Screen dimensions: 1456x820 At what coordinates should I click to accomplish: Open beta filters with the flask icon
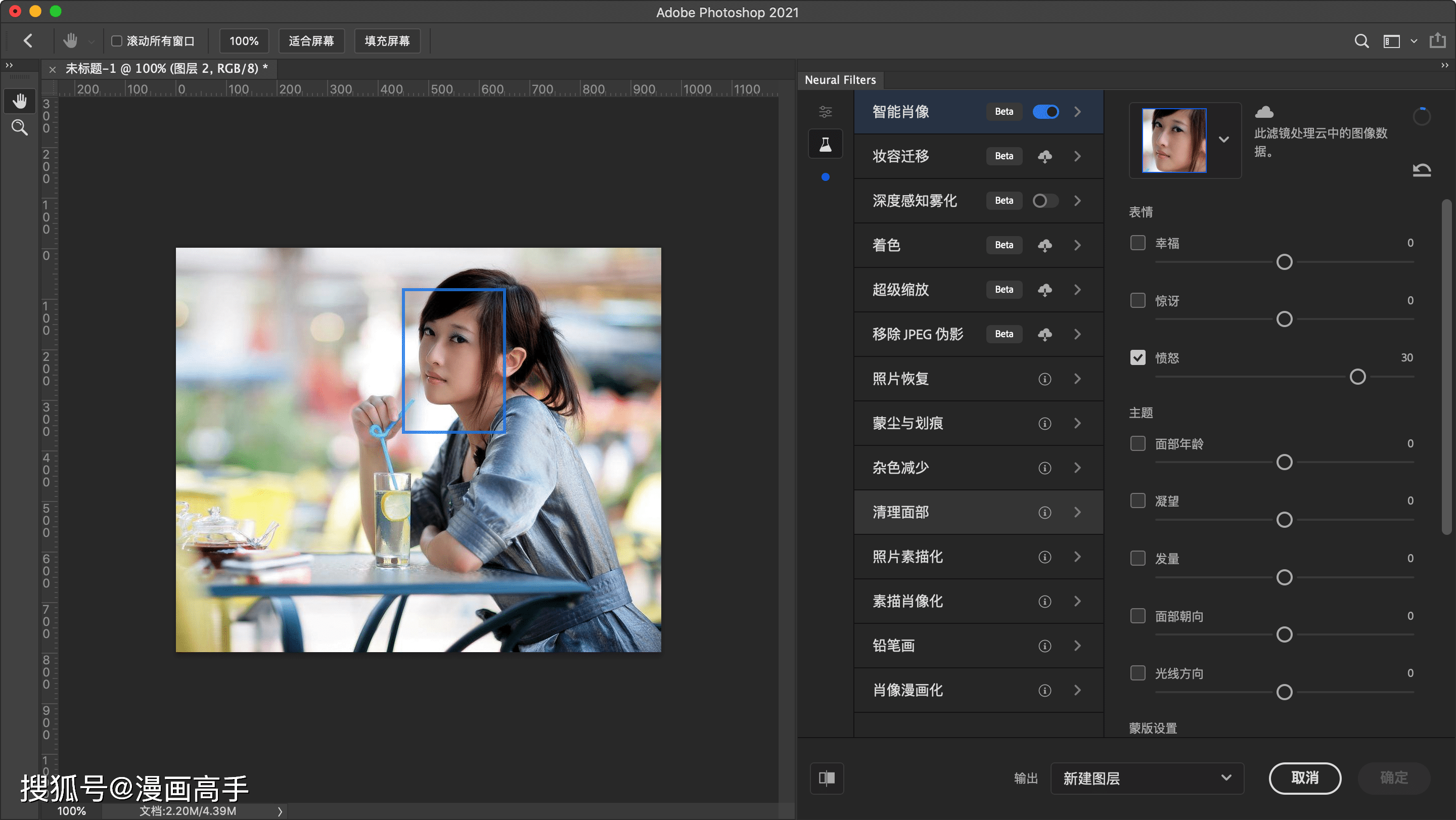tap(825, 145)
